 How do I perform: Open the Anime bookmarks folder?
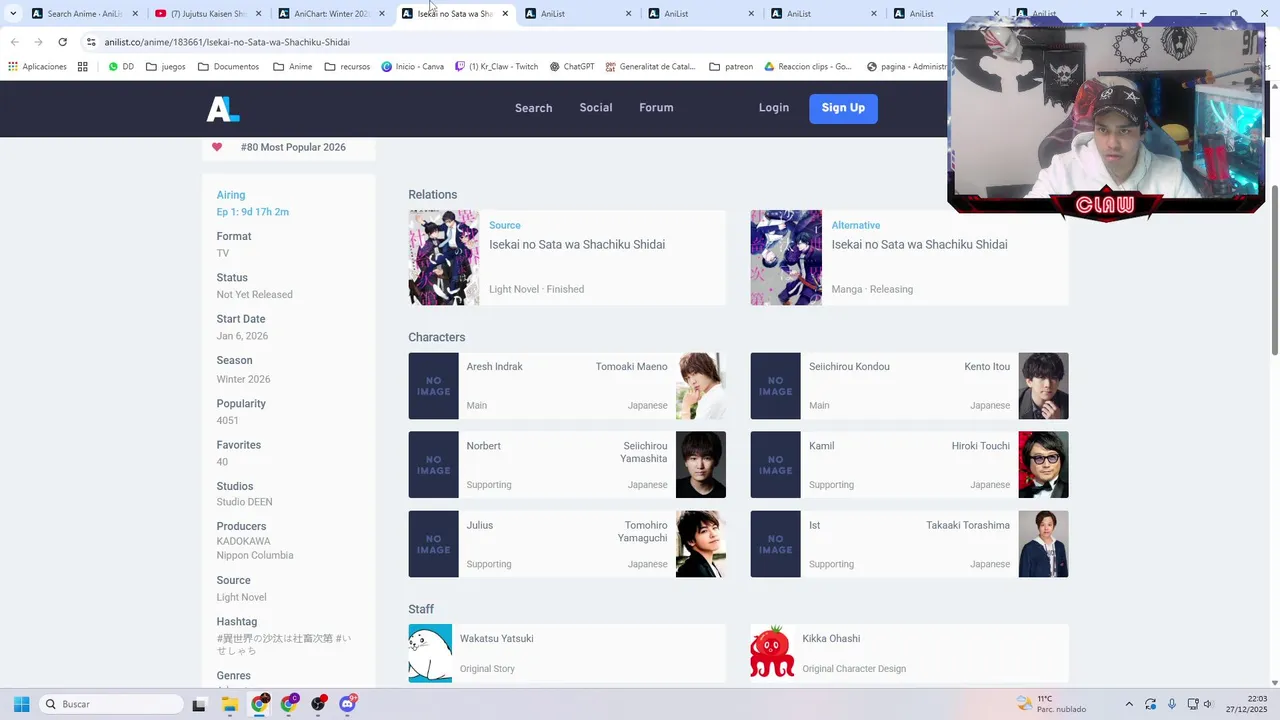click(293, 67)
